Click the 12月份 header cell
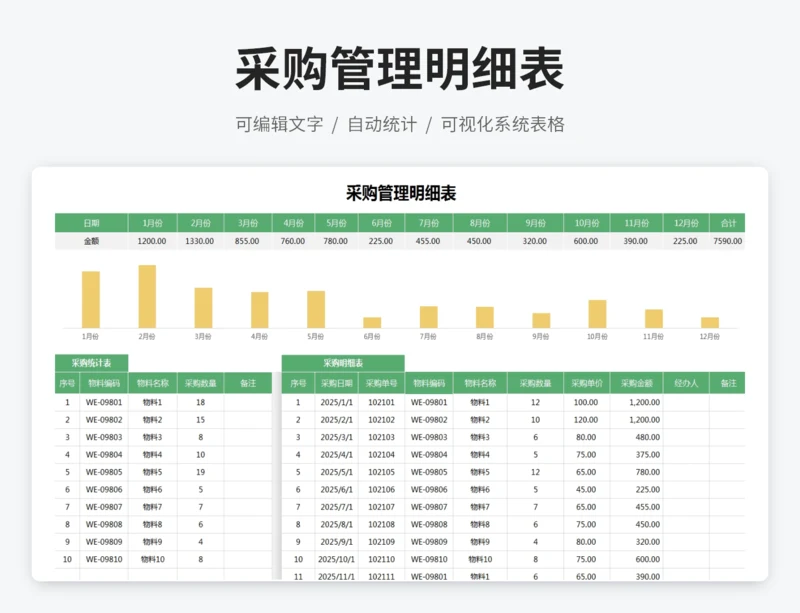The width and height of the screenshot is (800, 613). coord(685,224)
